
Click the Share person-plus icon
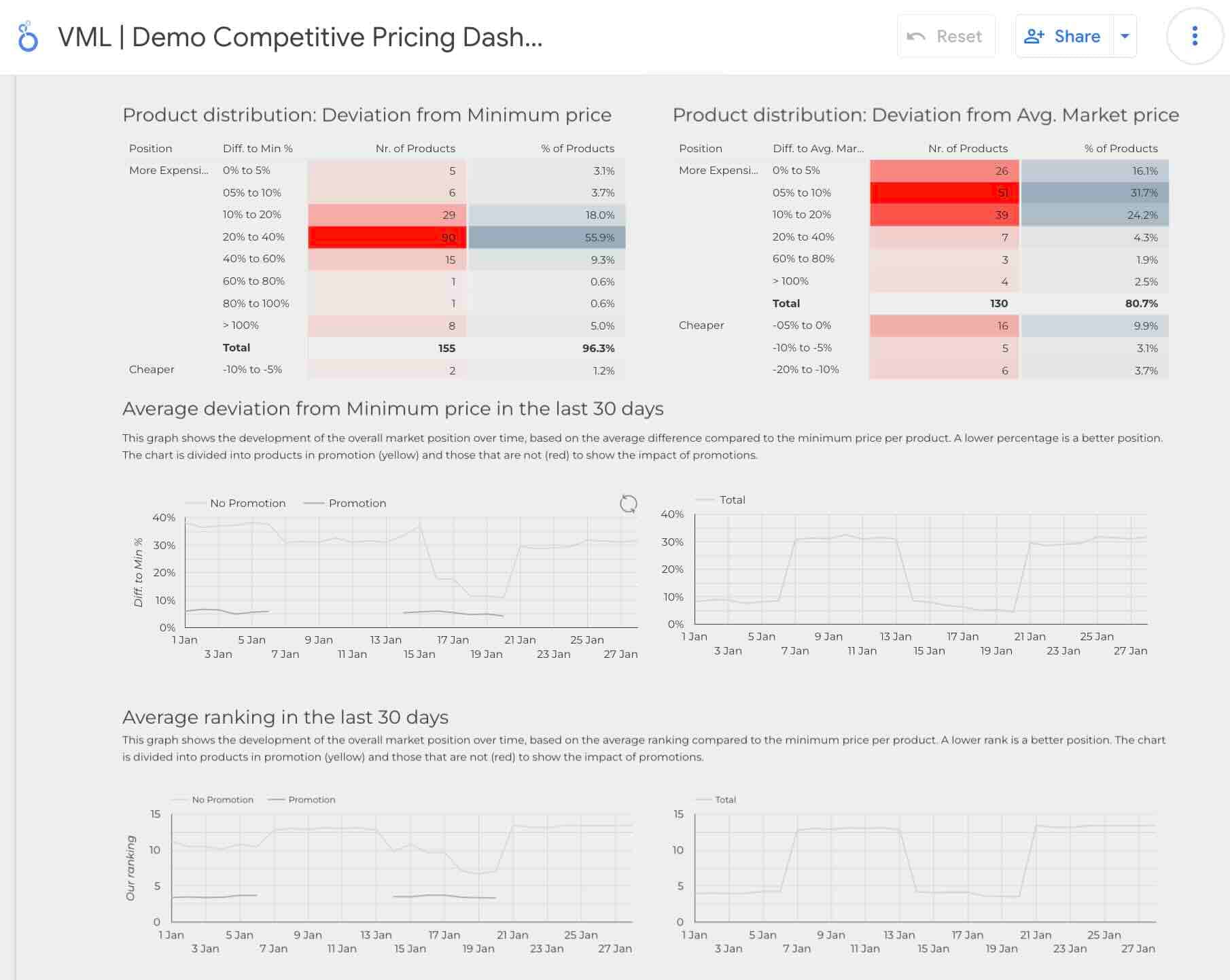[1033, 36]
